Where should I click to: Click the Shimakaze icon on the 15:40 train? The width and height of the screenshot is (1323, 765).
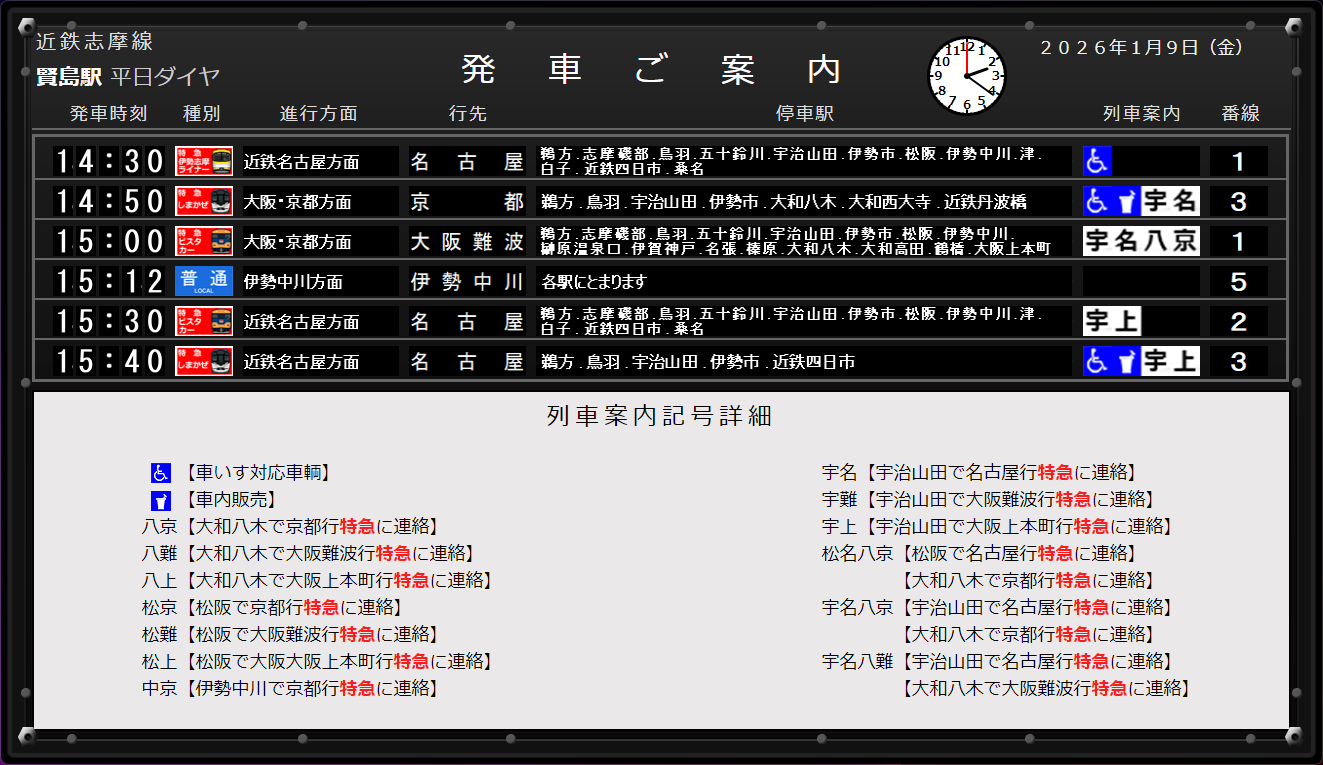click(204, 361)
